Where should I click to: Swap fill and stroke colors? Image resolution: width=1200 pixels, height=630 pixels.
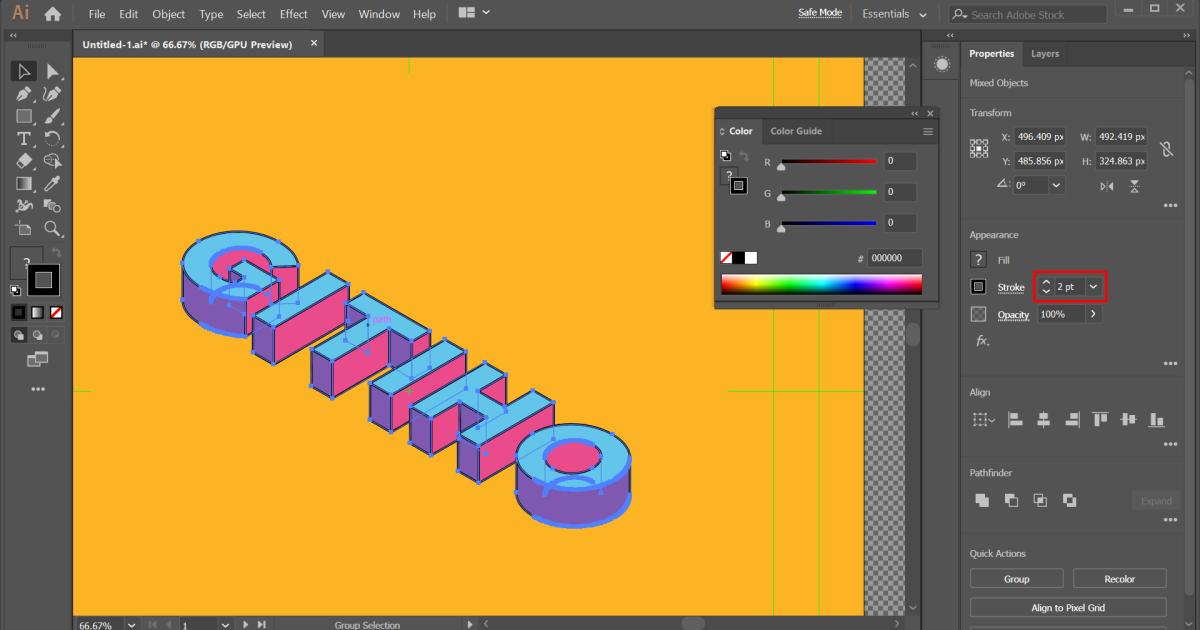[x=57, y=252]
